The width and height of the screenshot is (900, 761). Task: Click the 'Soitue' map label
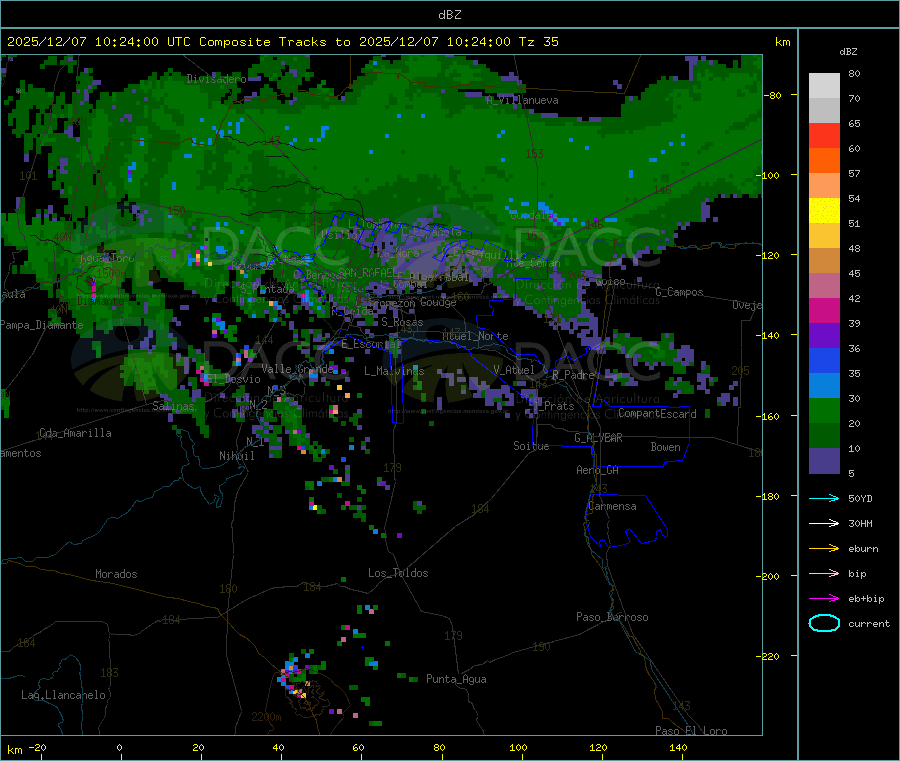tap(531, 446)
